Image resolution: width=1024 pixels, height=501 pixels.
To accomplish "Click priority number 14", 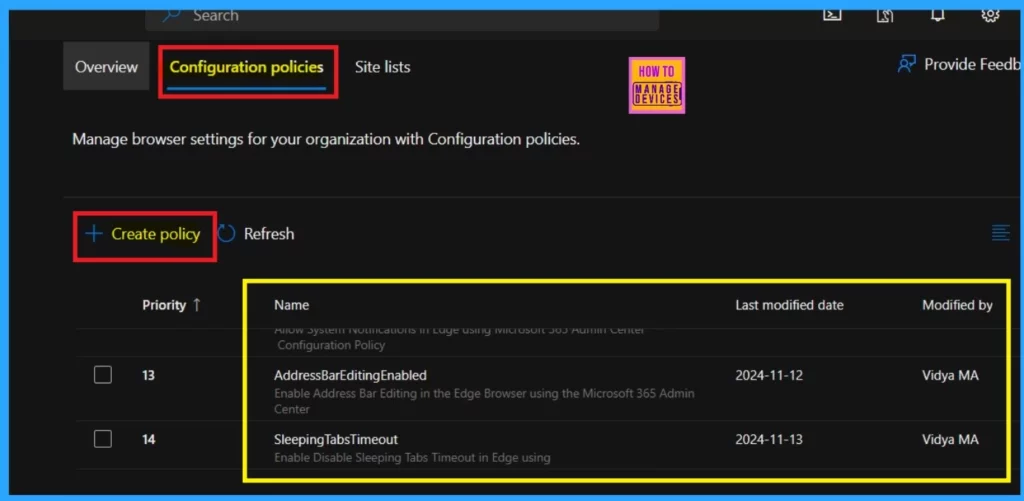I will (148, 440).
